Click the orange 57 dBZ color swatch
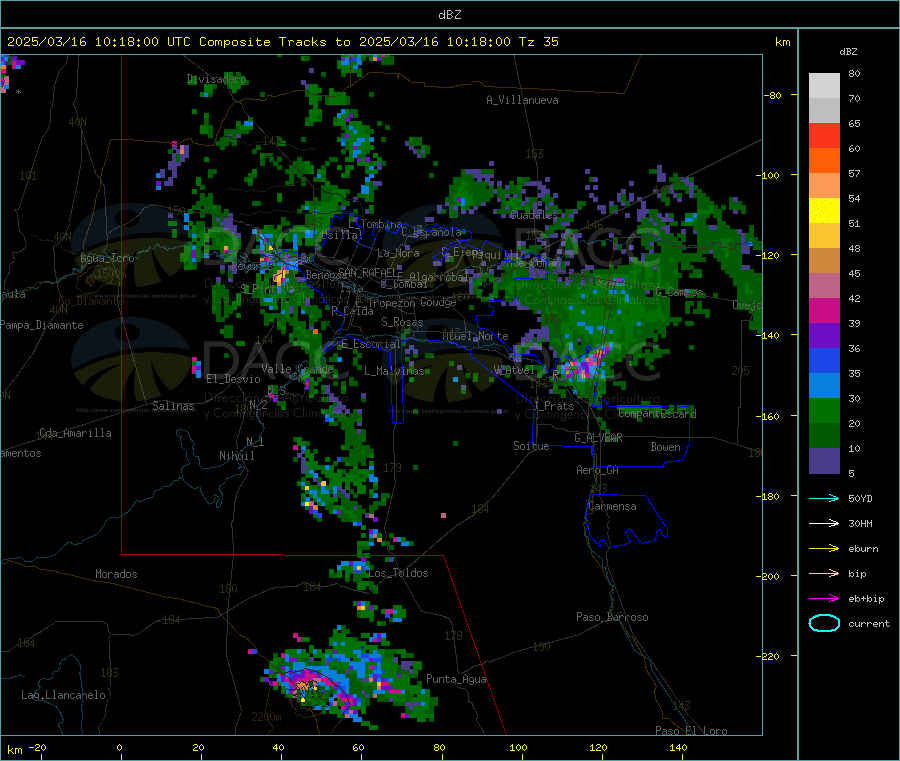Screen dimensions: 900x761 click(824, 161)
